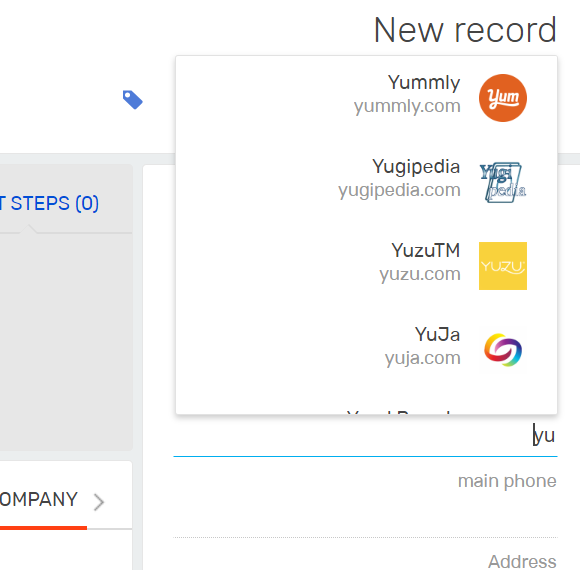Pick YuzuTM from the autocomplete list
This screenshot has width=580, height=570.
(367, 266)
